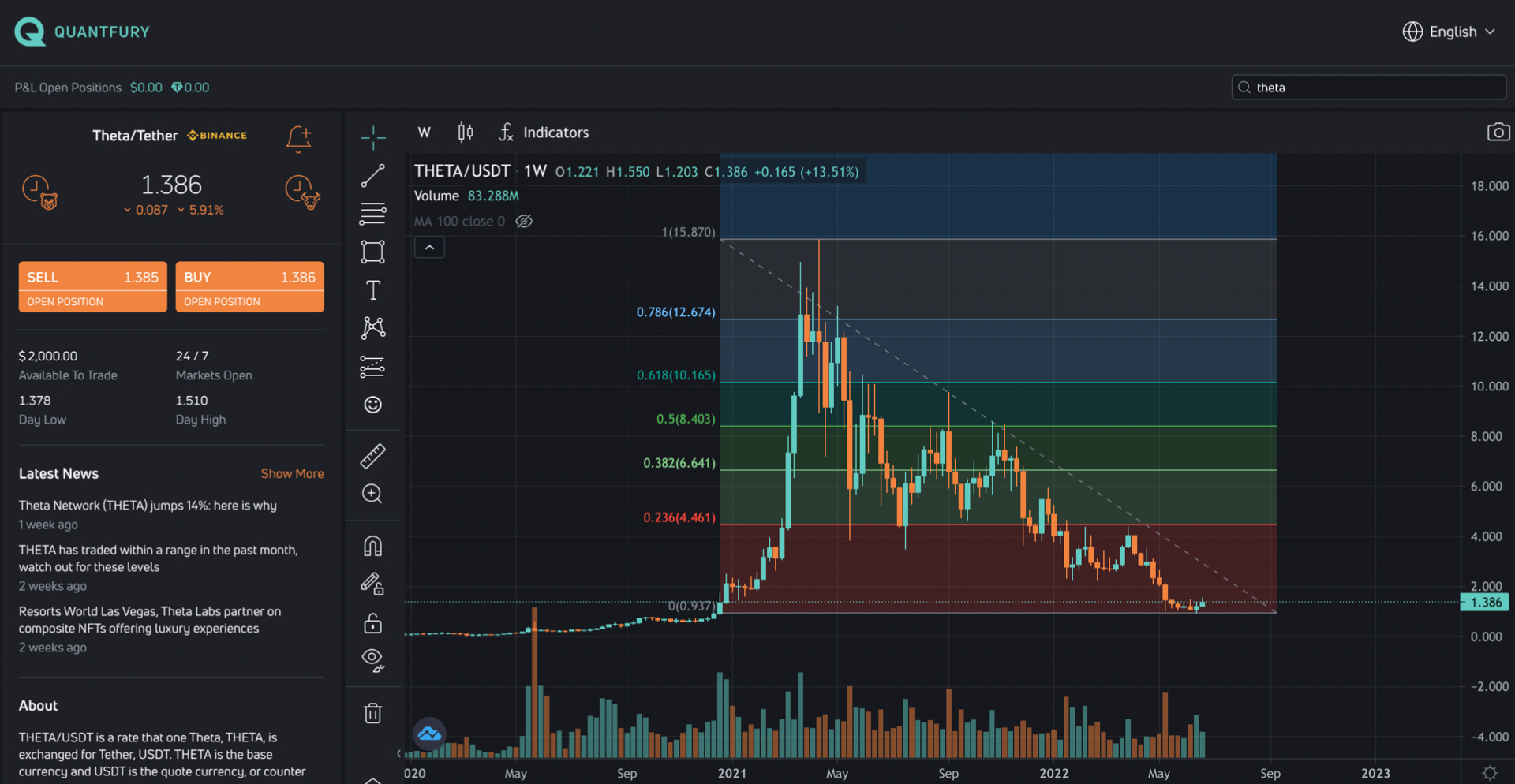
Task: Expand the toolbar chevron below trash icon
Action: click(x=372, y=780)
